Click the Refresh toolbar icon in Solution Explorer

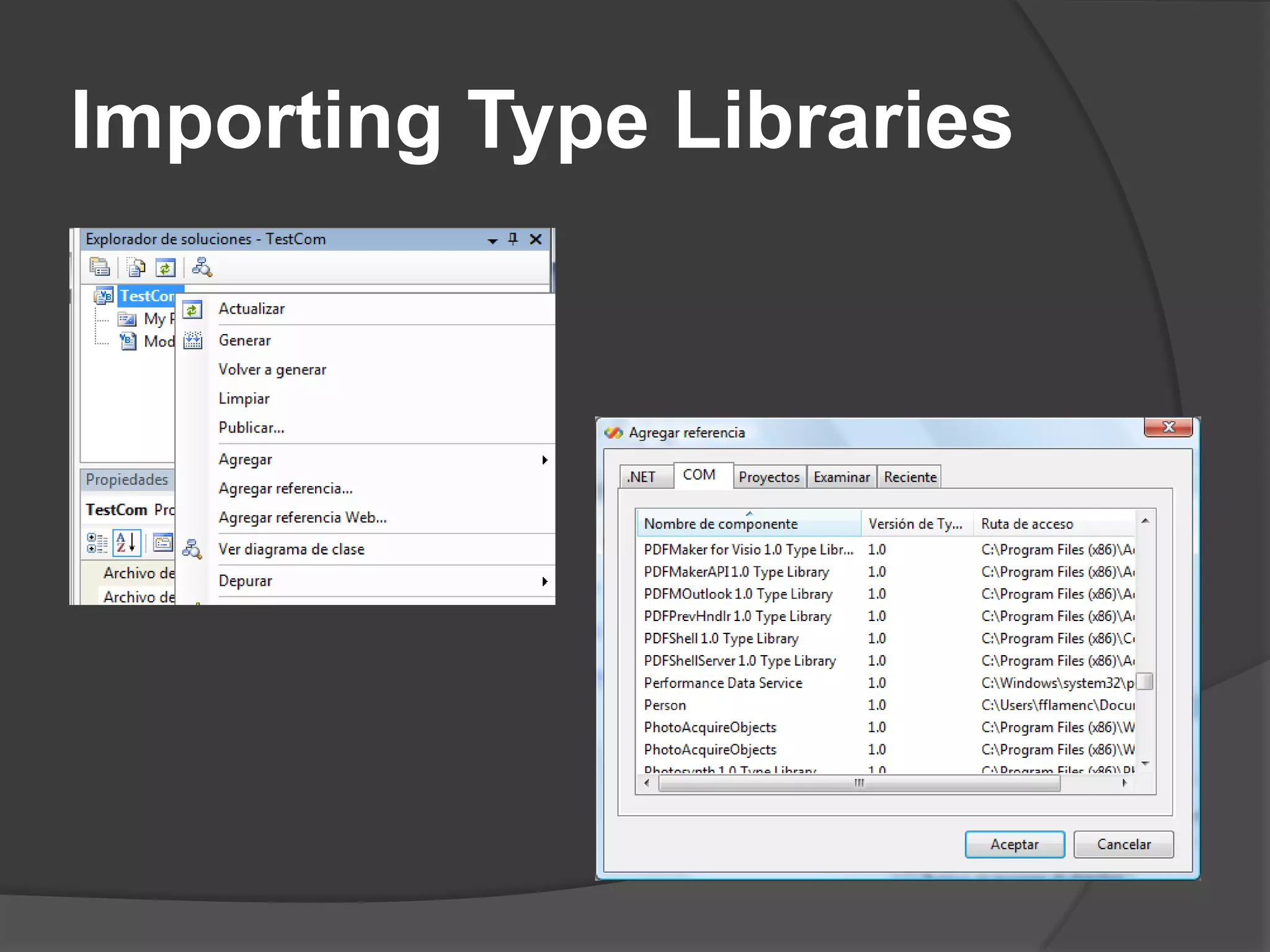click(x=165, y=268)
